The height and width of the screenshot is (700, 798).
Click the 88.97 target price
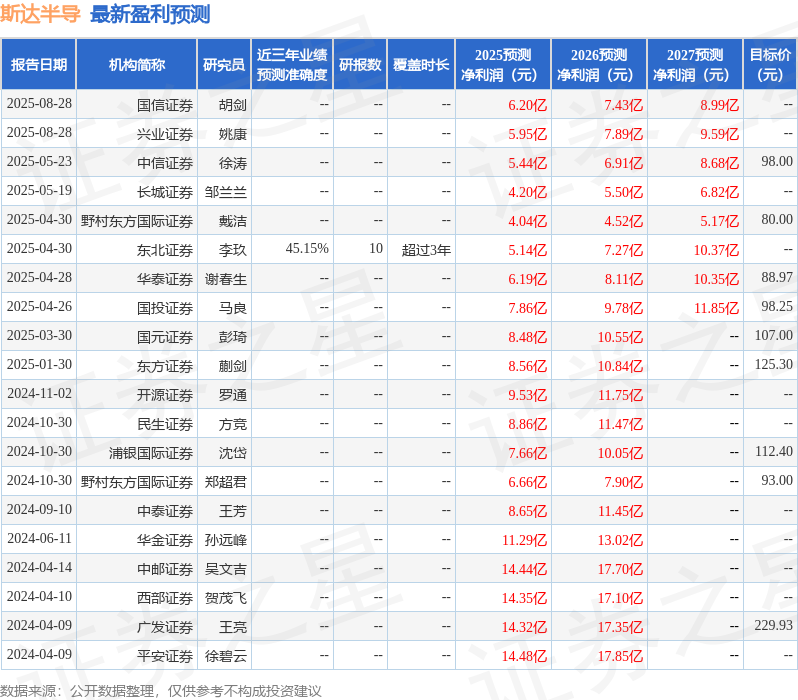[777, 277]
